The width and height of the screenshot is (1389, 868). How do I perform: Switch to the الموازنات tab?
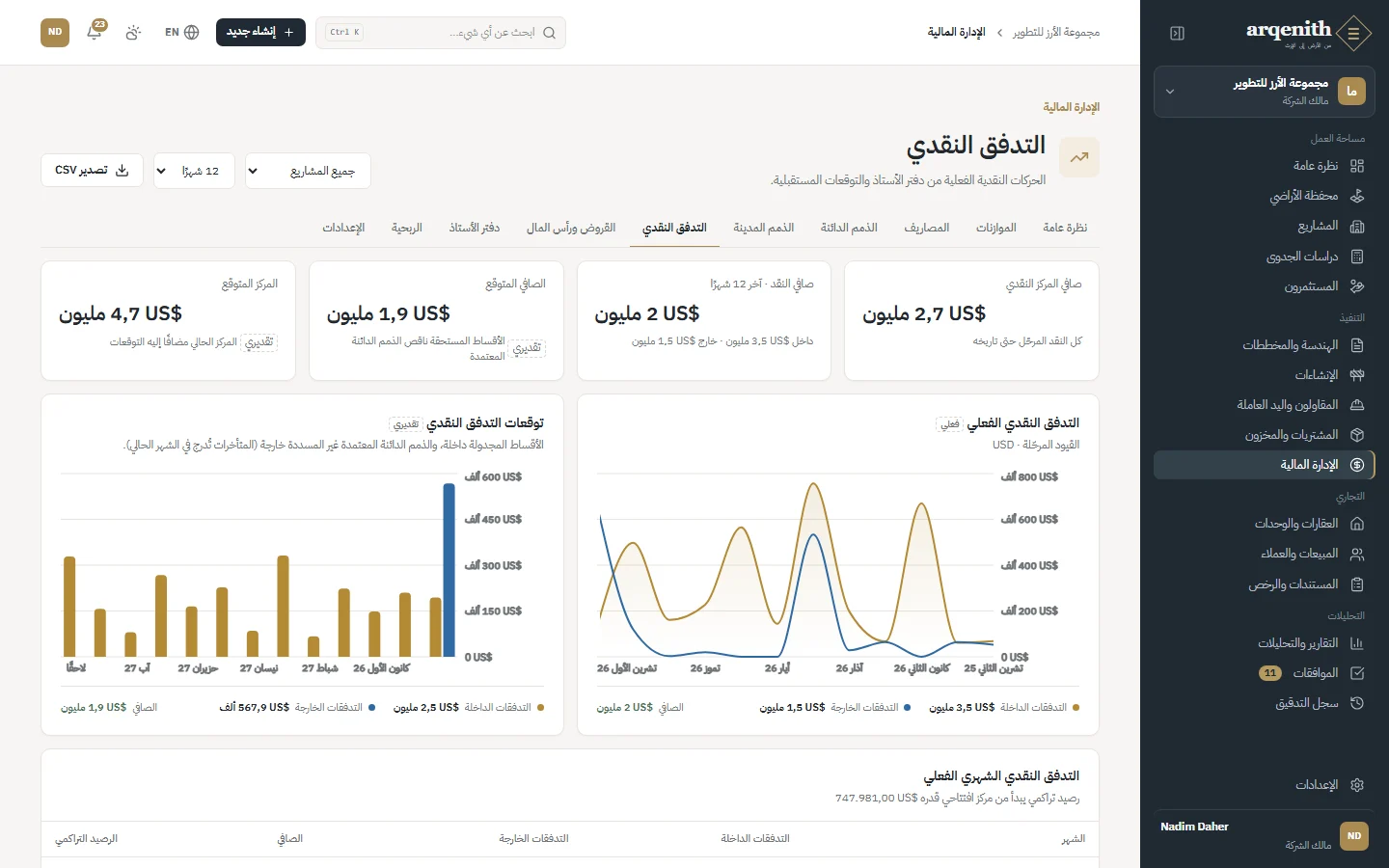click(995, 228)
